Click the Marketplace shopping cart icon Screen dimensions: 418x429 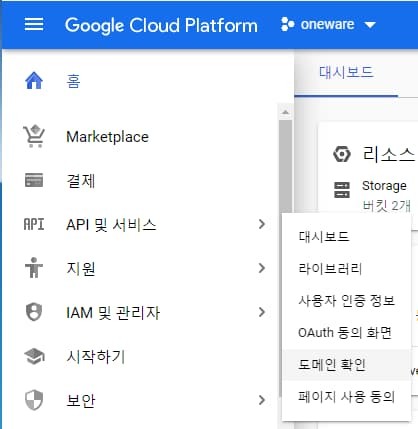pyautogui.click(x=34, y=136)
